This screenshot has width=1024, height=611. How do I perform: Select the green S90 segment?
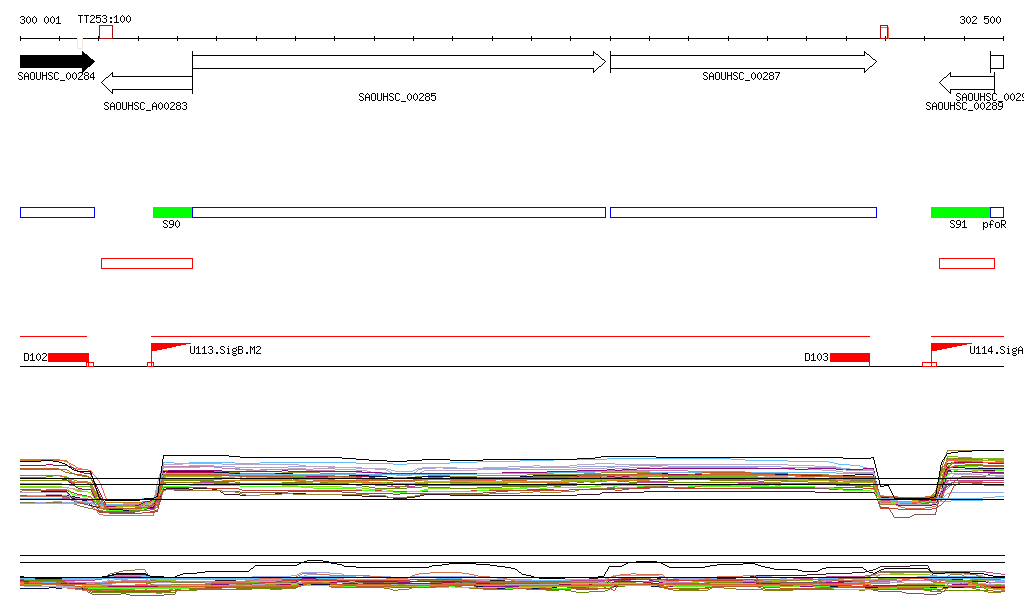point(172,212)
